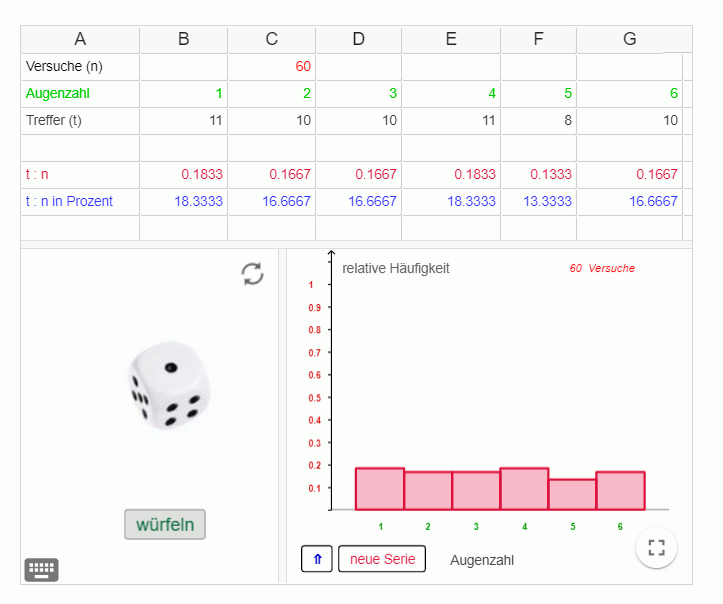Select the Augenzahl label cell

tap(80, 94)
